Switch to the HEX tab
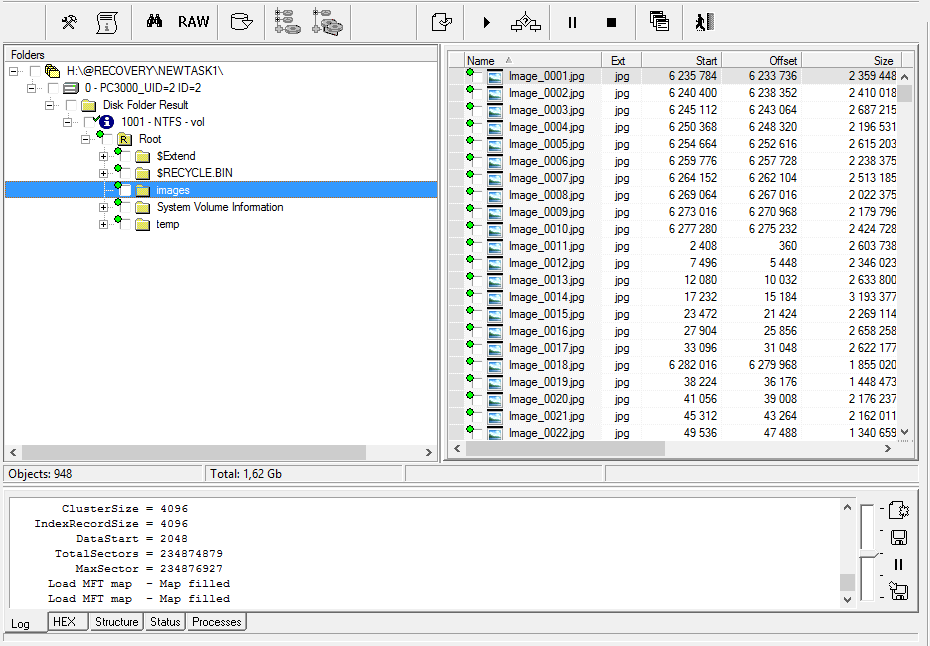930x646 pixels. pyautogui.click(x=64, y=622)
